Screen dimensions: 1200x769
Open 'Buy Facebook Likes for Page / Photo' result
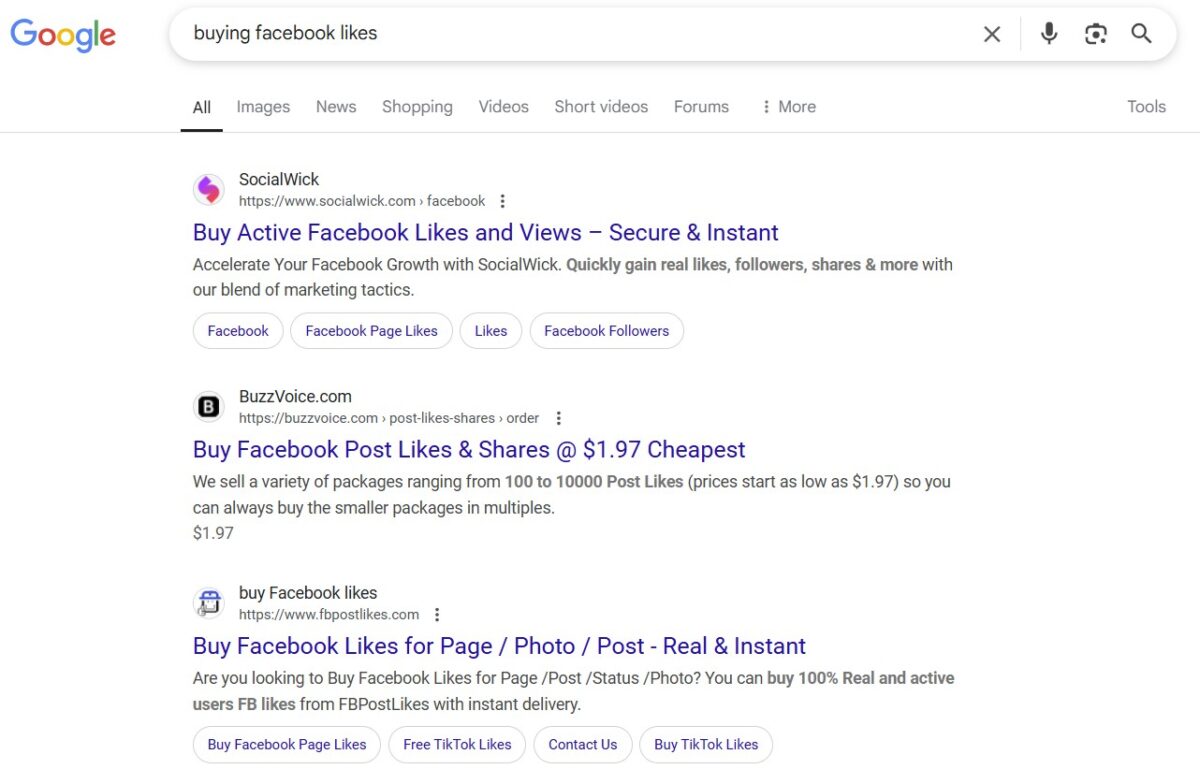[x=499, y=646]
